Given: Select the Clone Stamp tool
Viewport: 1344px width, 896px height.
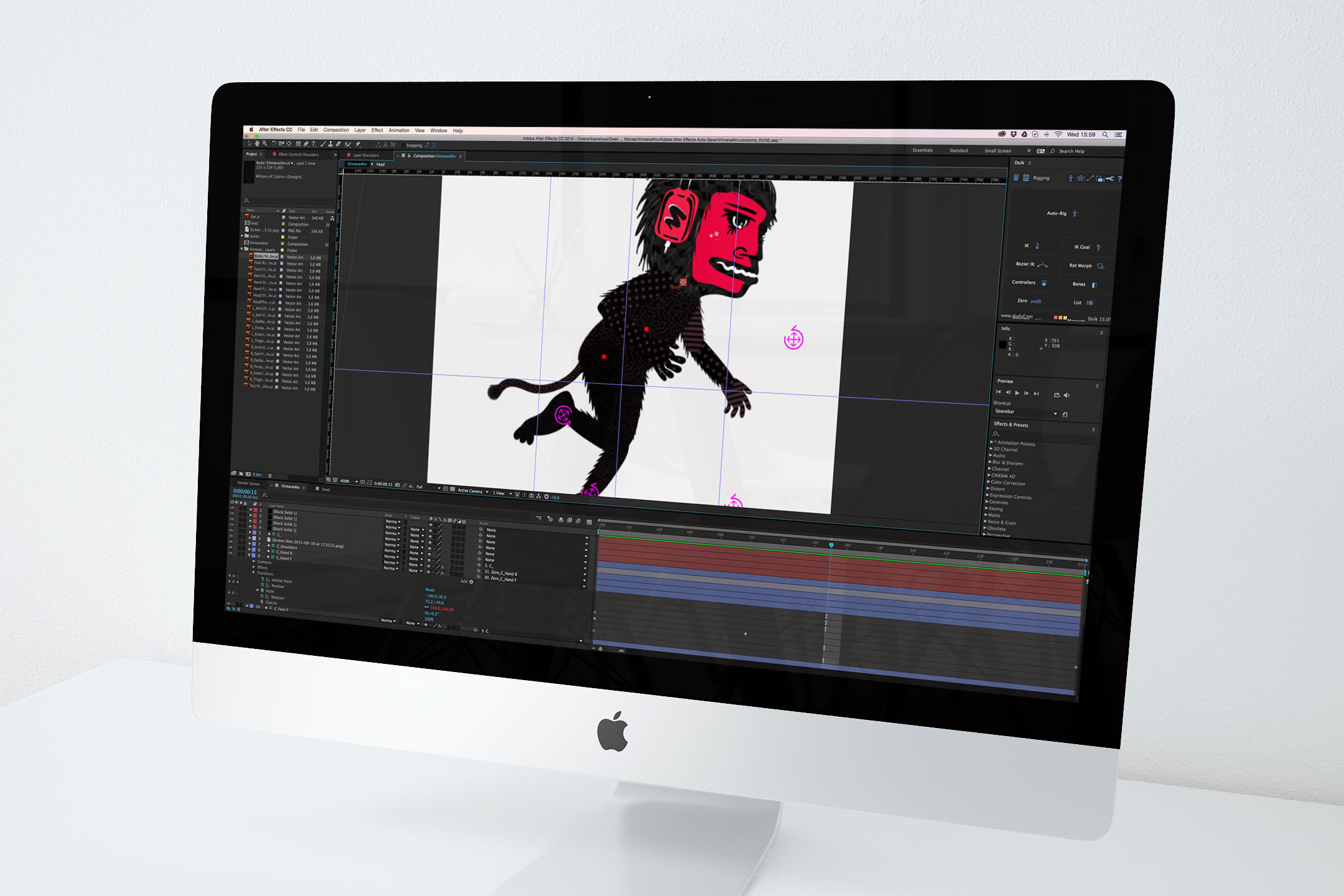Looking at the screenshot, I should [330, 144].
